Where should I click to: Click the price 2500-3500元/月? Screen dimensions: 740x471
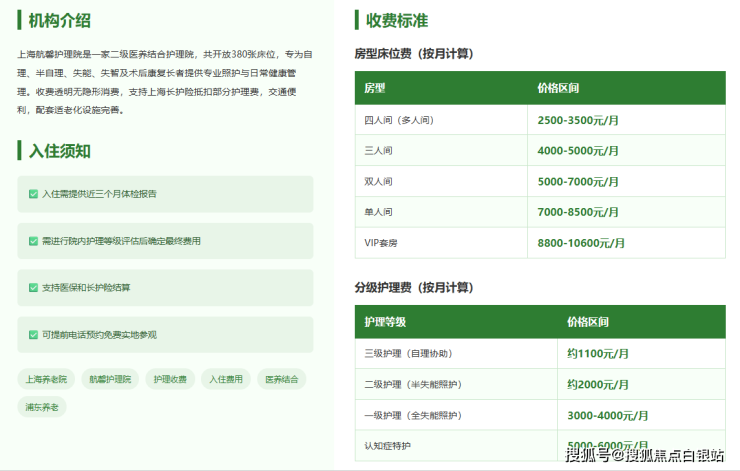(578, 120)
